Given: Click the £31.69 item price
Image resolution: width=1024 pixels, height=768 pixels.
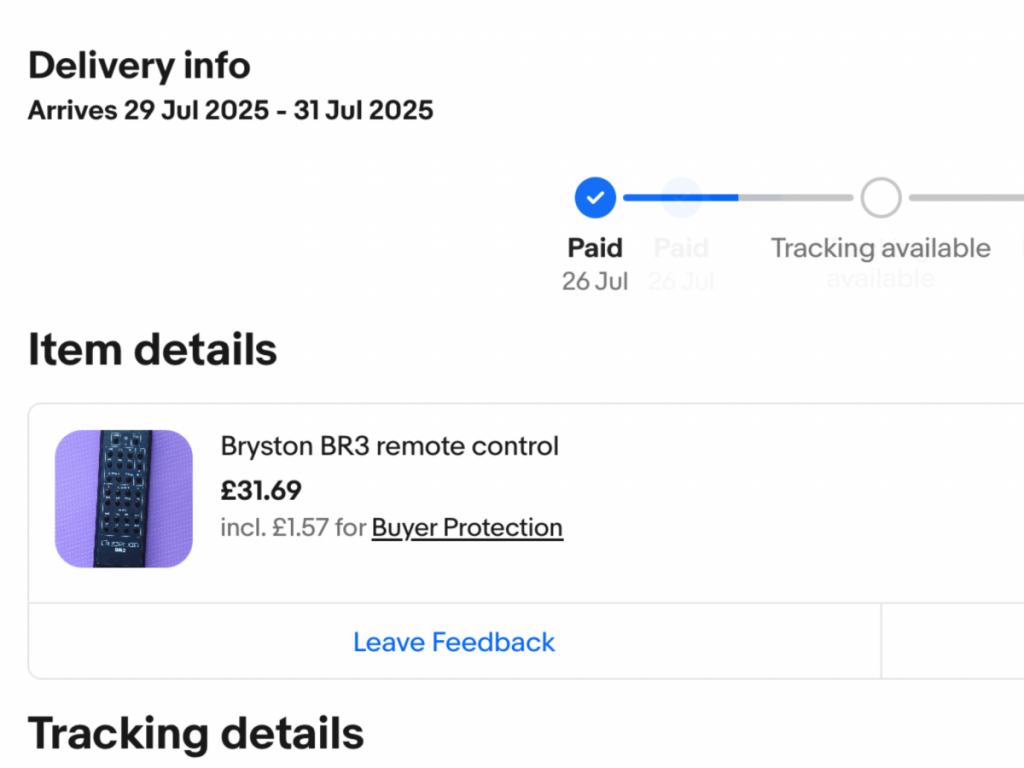Looking at the screenshot, I should click(x=261, y=490).
